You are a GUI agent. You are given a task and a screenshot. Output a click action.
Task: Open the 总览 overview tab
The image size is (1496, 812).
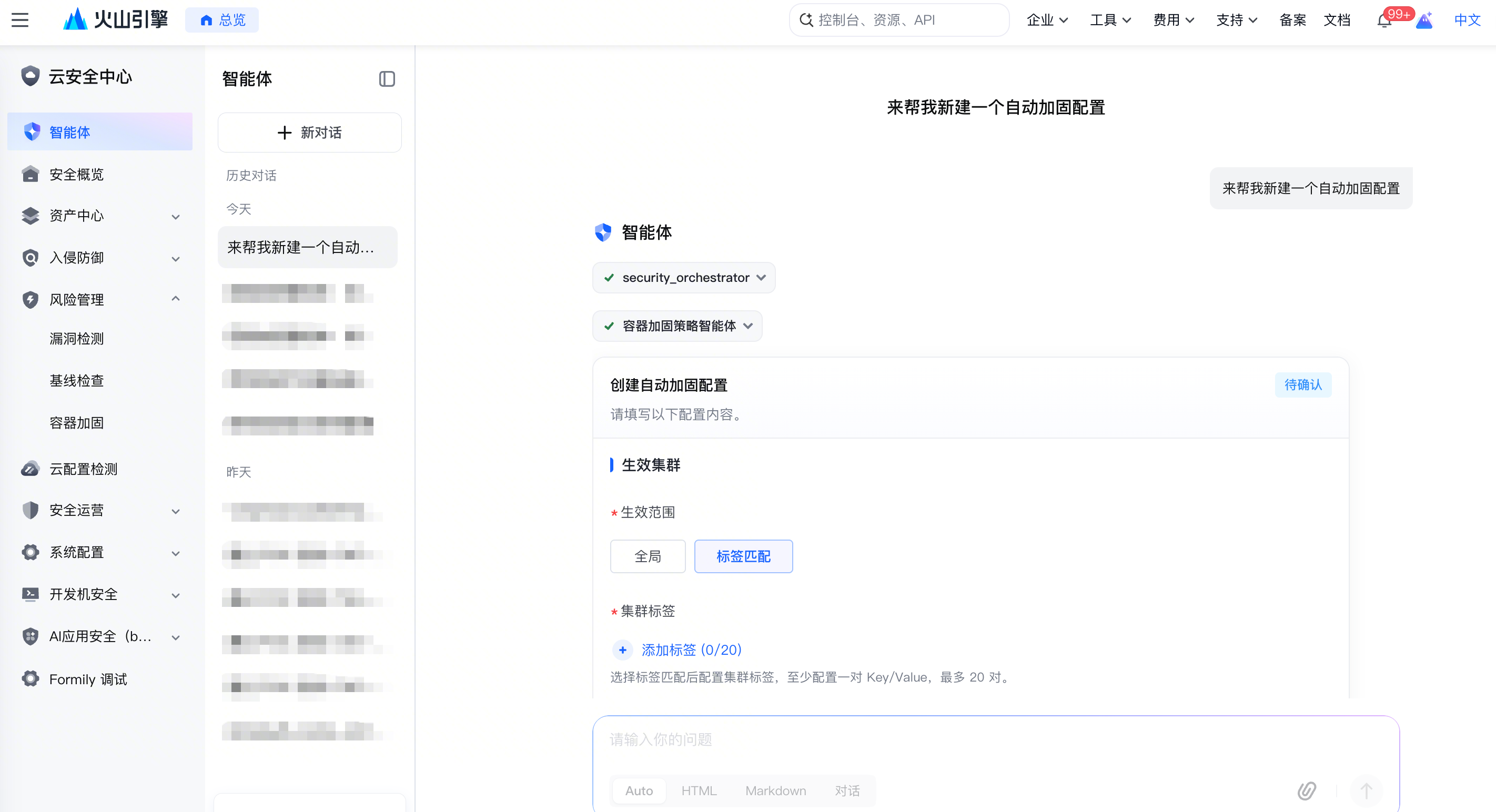tap(222, 21)
